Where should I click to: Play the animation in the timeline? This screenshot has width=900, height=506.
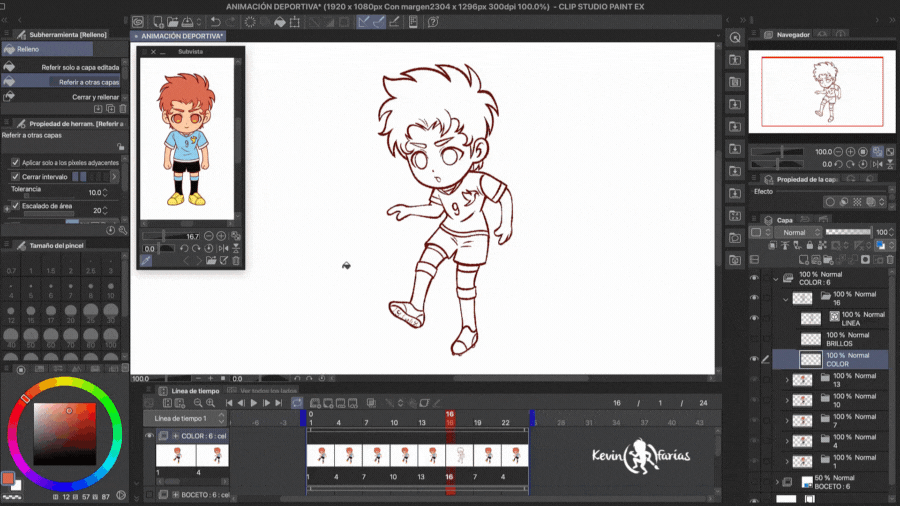[x=254, y=403]
